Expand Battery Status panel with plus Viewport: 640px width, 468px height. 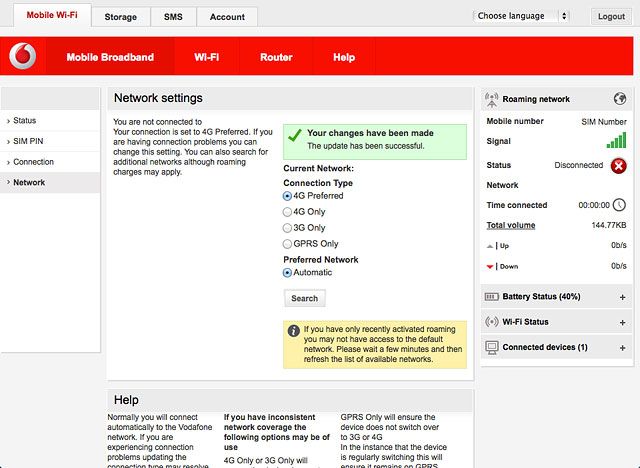click(x=622, y=297)
